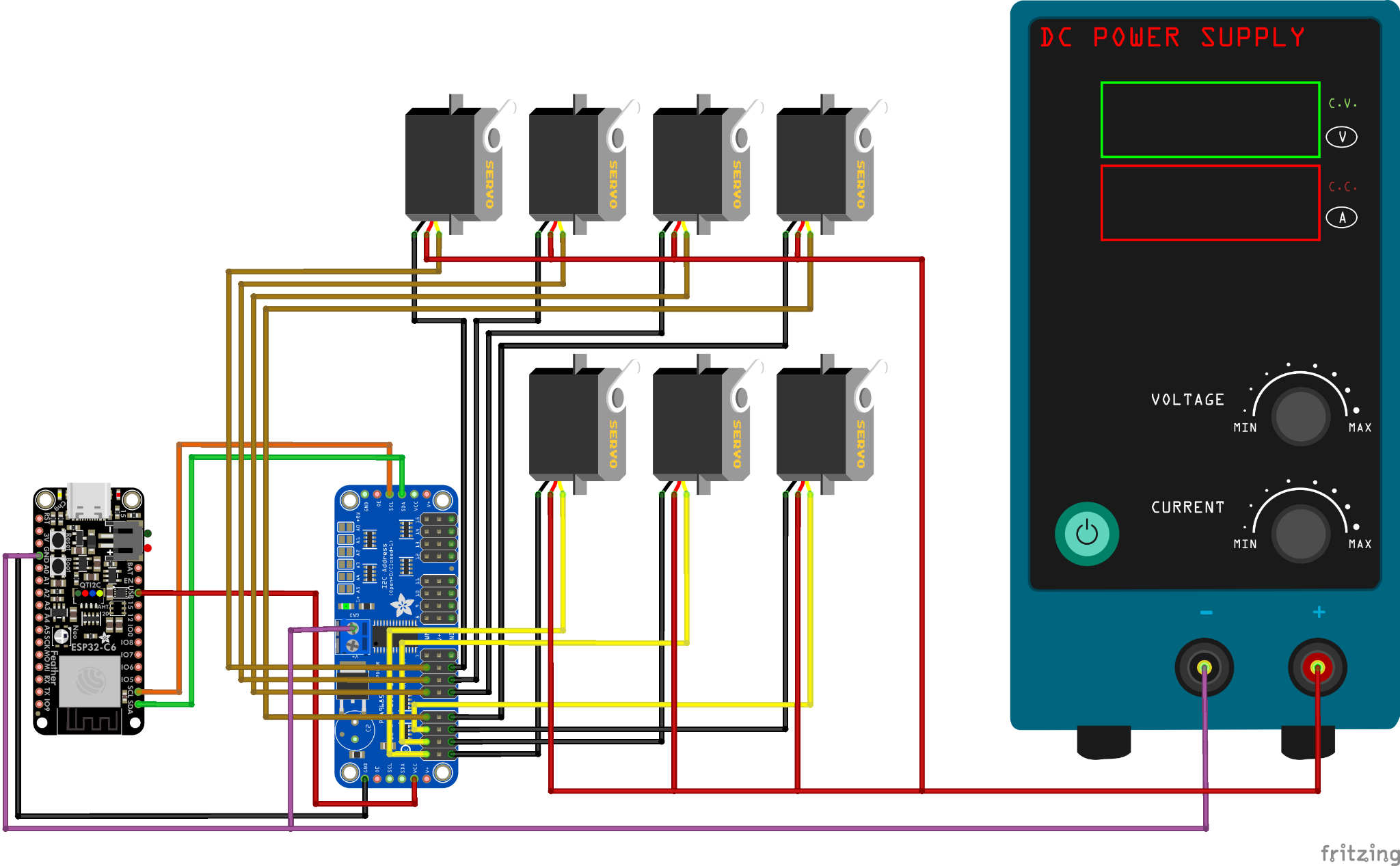This screenshot has width=1400, height=866.
Task: Click blue screw terminal block on driver board
Action: [353, 636]
